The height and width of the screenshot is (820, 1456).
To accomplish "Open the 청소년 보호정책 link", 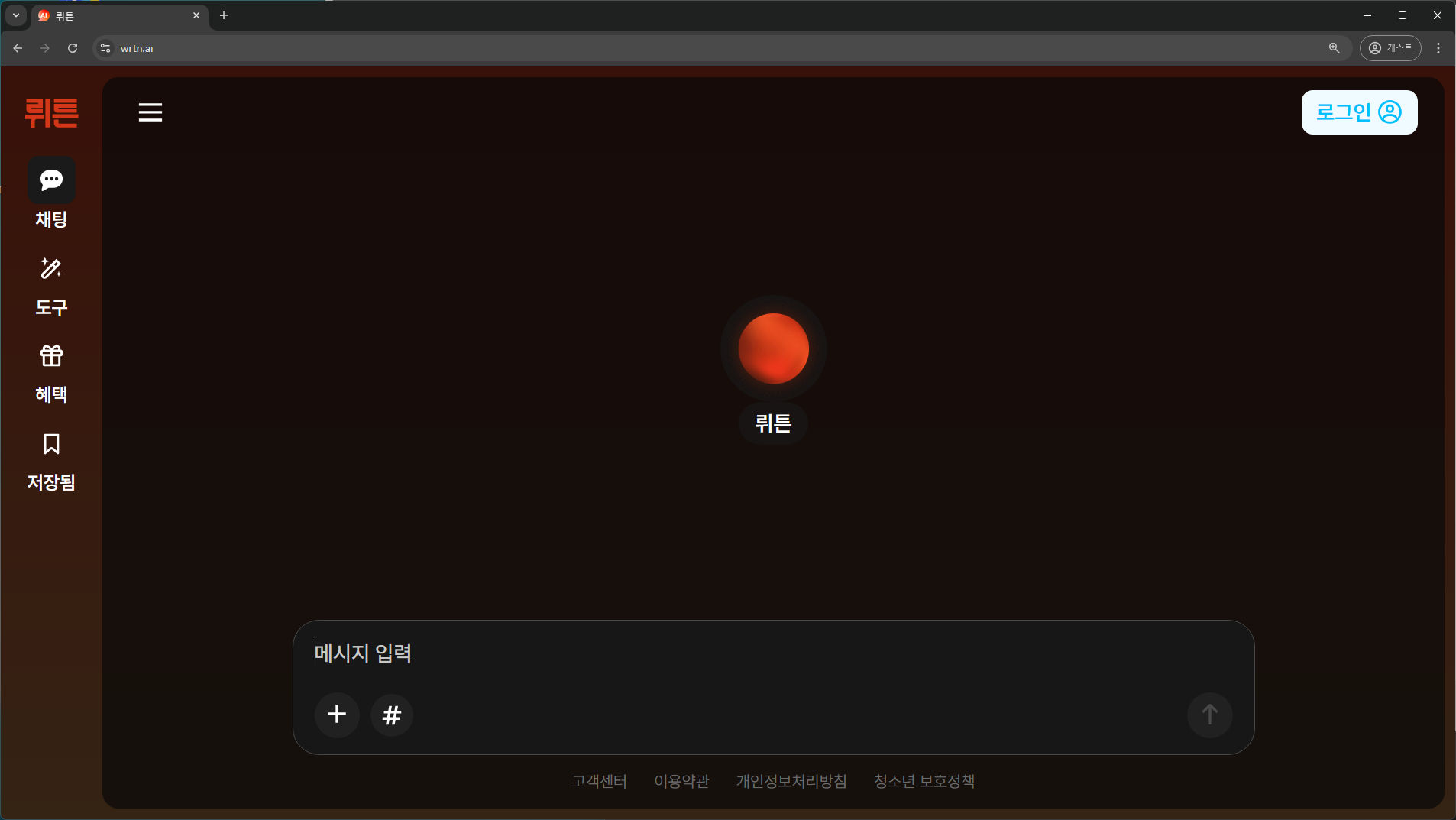I will pyautogui.click(x=924, y=781).
